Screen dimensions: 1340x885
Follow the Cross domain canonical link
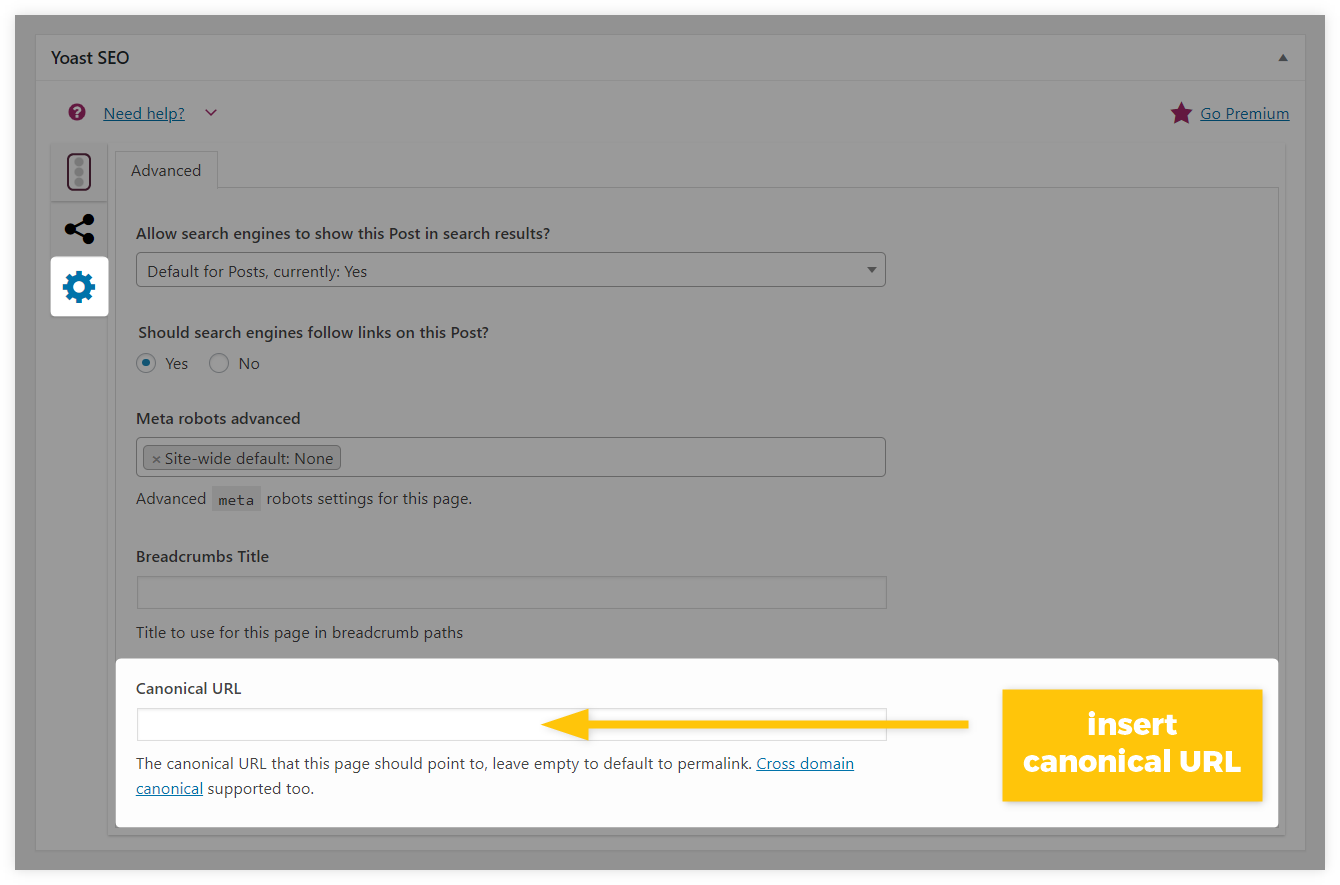click(805, 763)
